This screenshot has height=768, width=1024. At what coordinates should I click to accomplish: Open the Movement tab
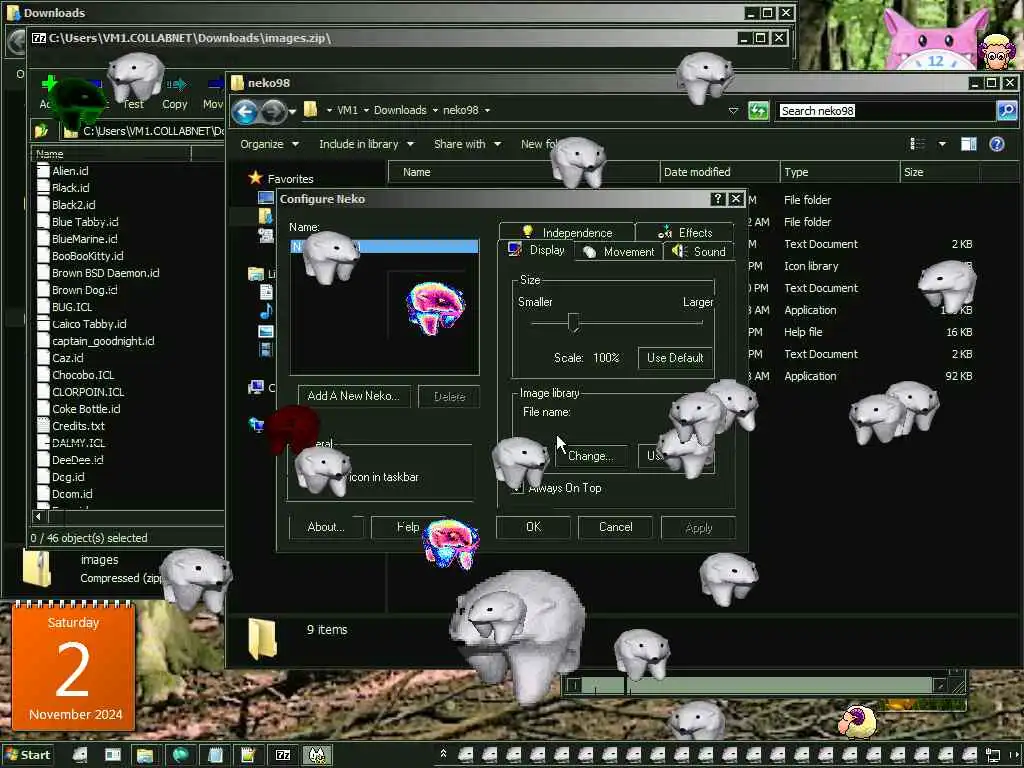[x=618, y=251]
